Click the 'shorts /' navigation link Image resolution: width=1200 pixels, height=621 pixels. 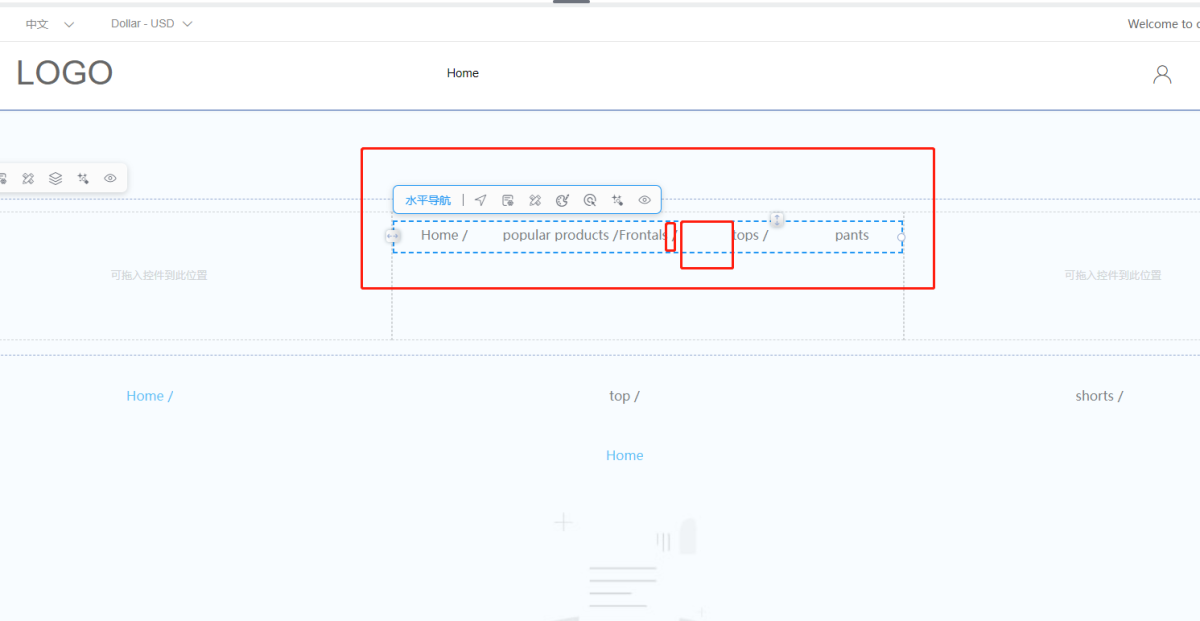click(1098, 396)
